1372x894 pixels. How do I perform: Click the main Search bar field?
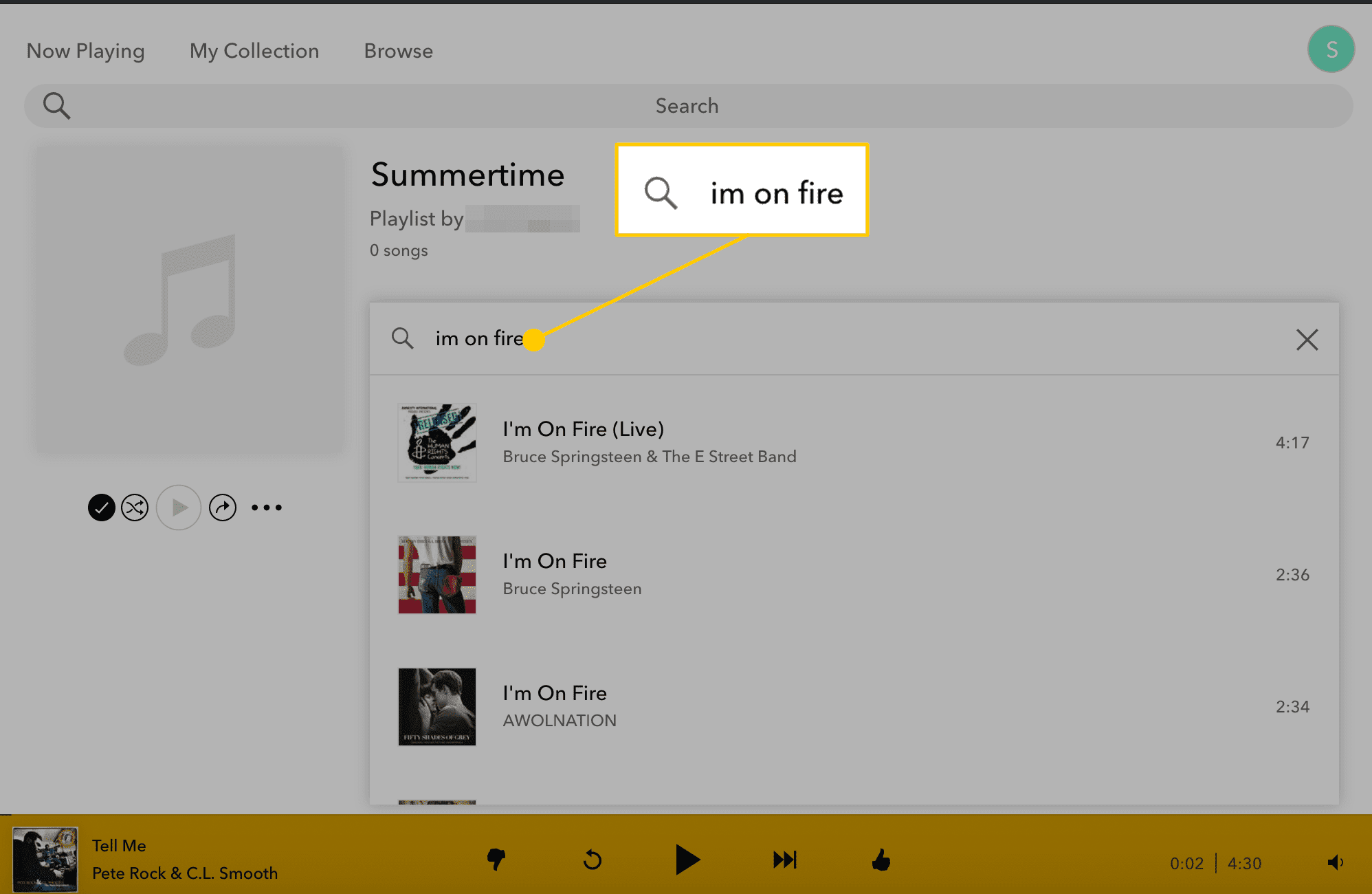[x=688, y=106]
